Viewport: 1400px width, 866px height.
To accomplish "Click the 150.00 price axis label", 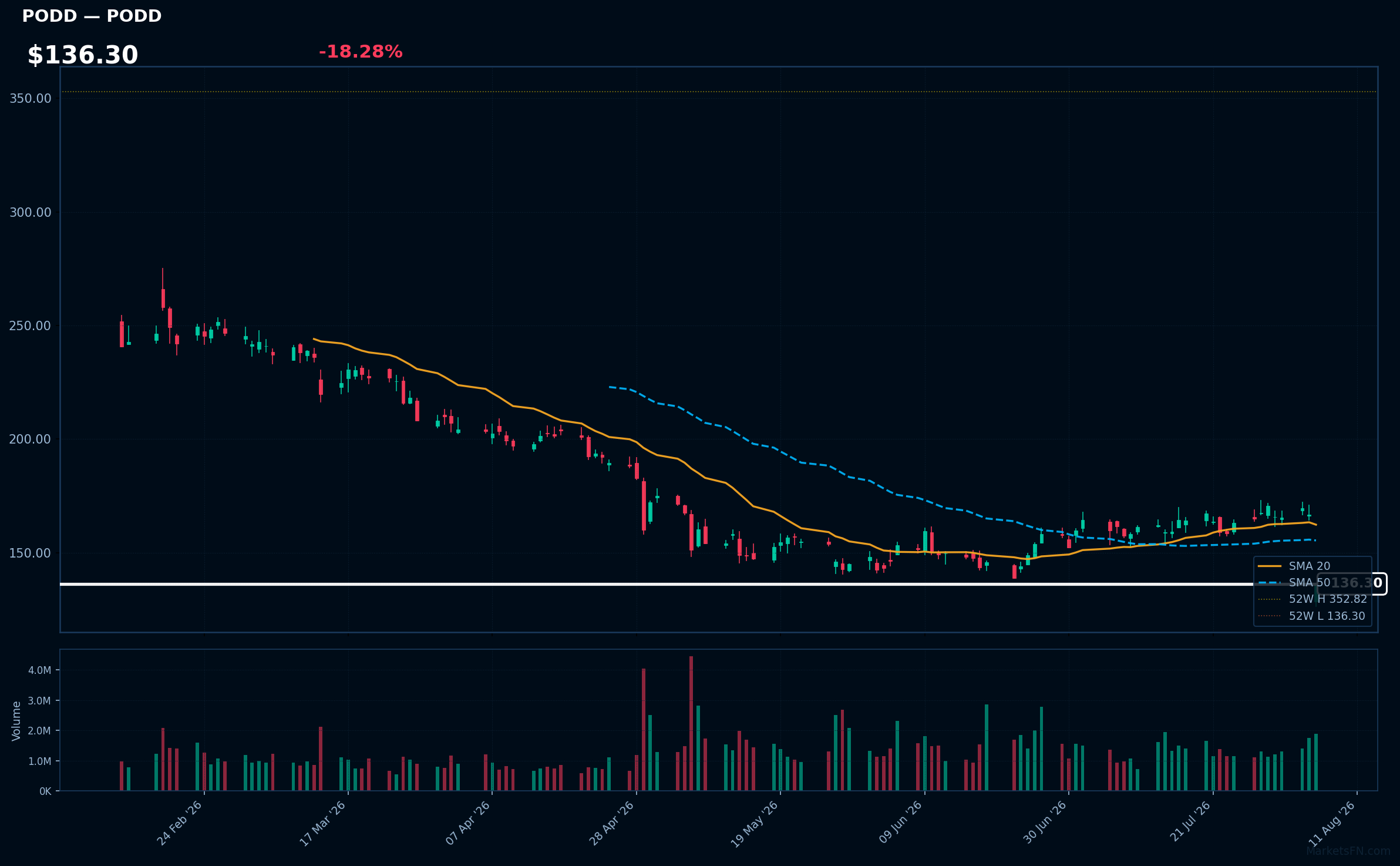I will 31,553.
